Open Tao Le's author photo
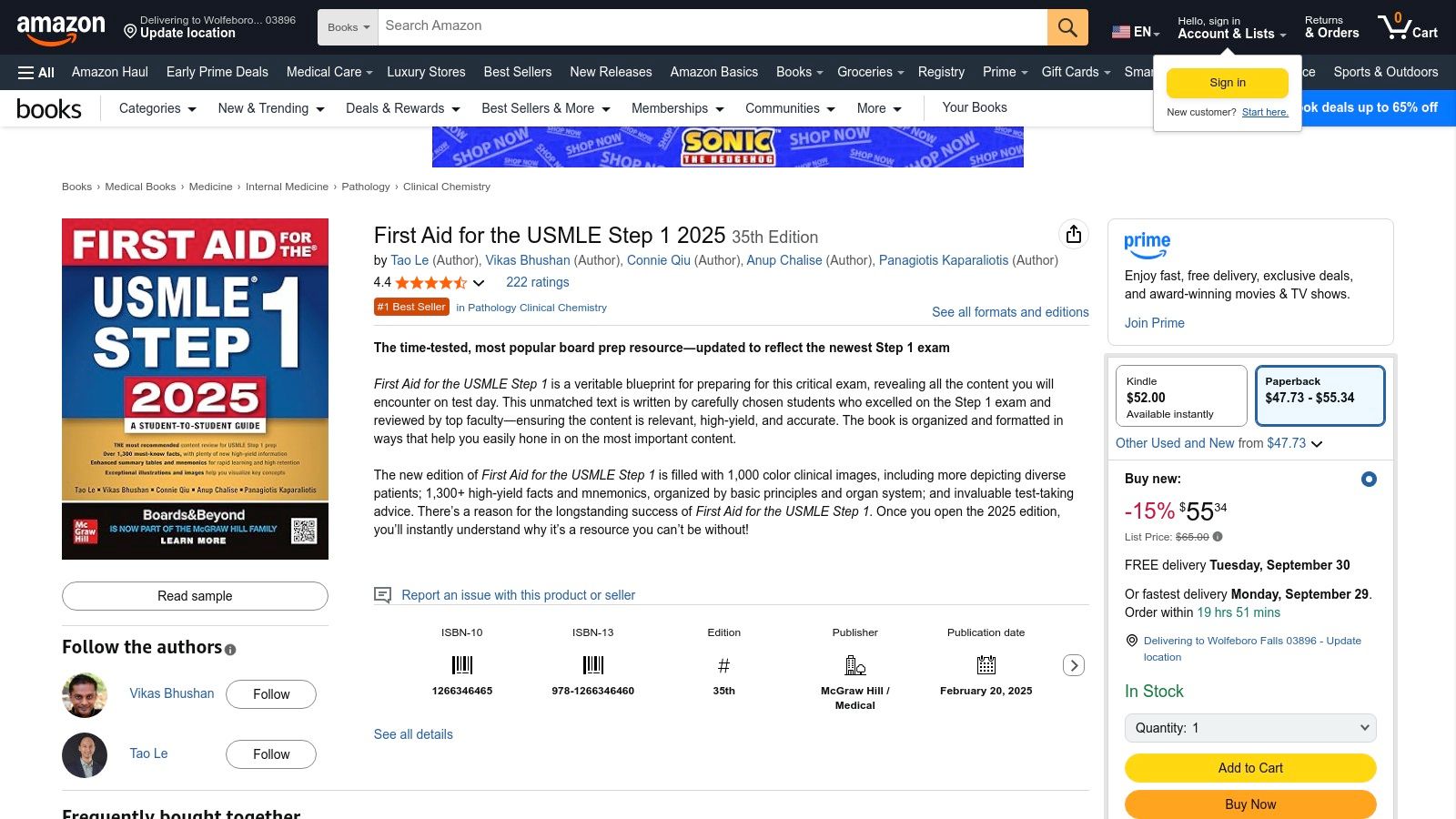The height and width of the screenshot is (819, 1456). [x=85, y=755]
